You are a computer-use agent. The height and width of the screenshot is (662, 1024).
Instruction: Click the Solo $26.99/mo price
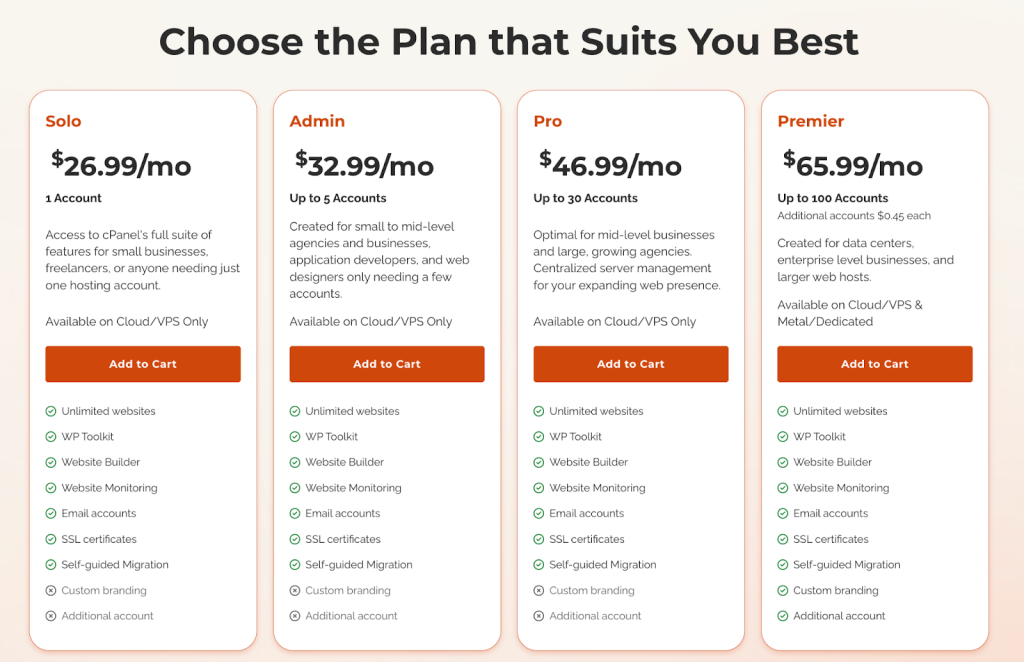(121, 164)
